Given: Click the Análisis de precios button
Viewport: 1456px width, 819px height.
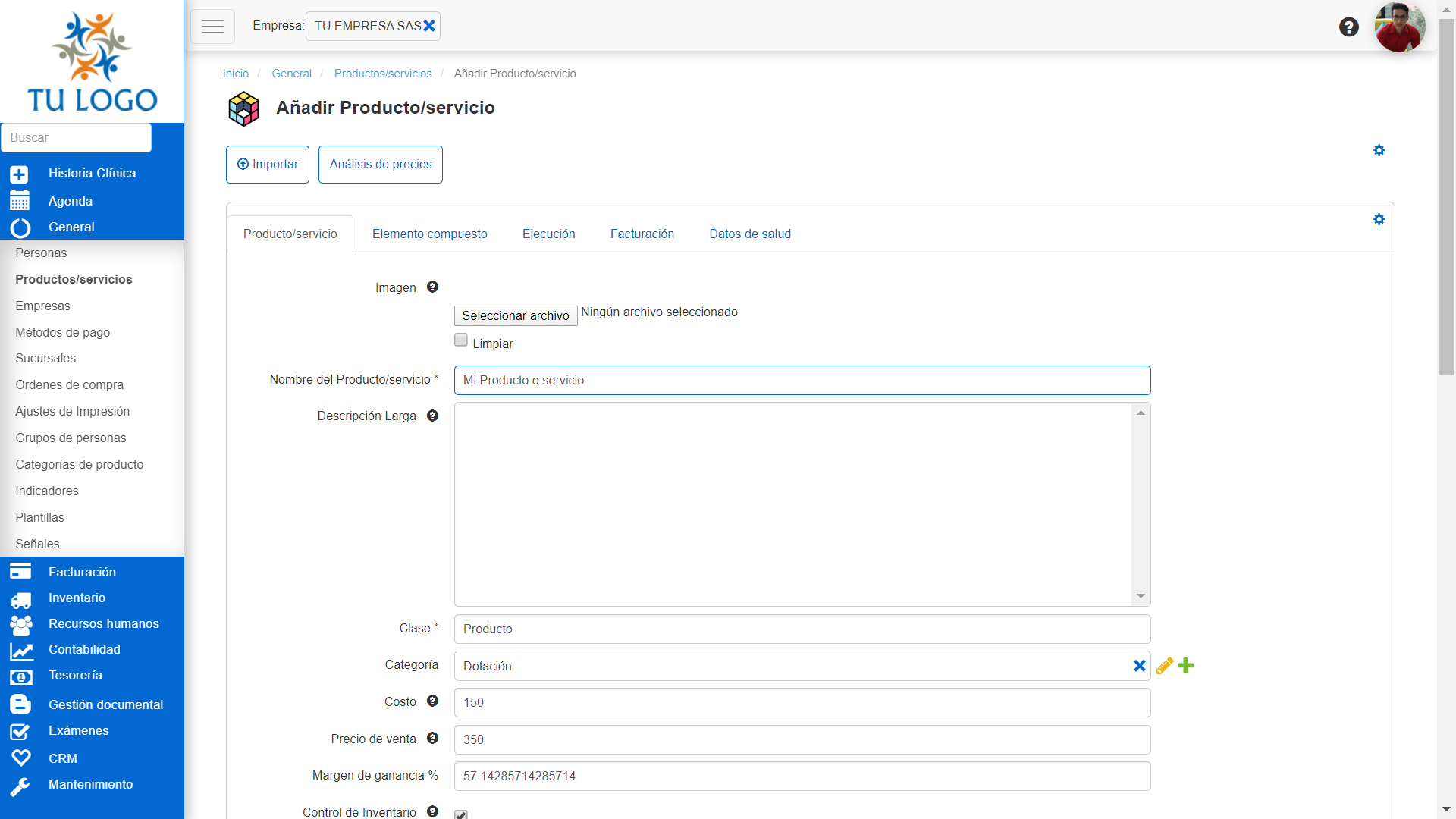Looking at the screenshot, I should tap(380, 165).
